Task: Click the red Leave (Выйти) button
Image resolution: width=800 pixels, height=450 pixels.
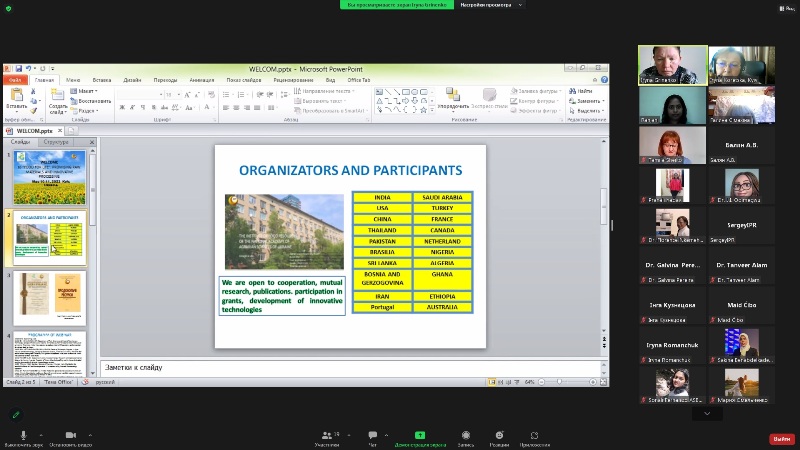Action: (781, 439)
